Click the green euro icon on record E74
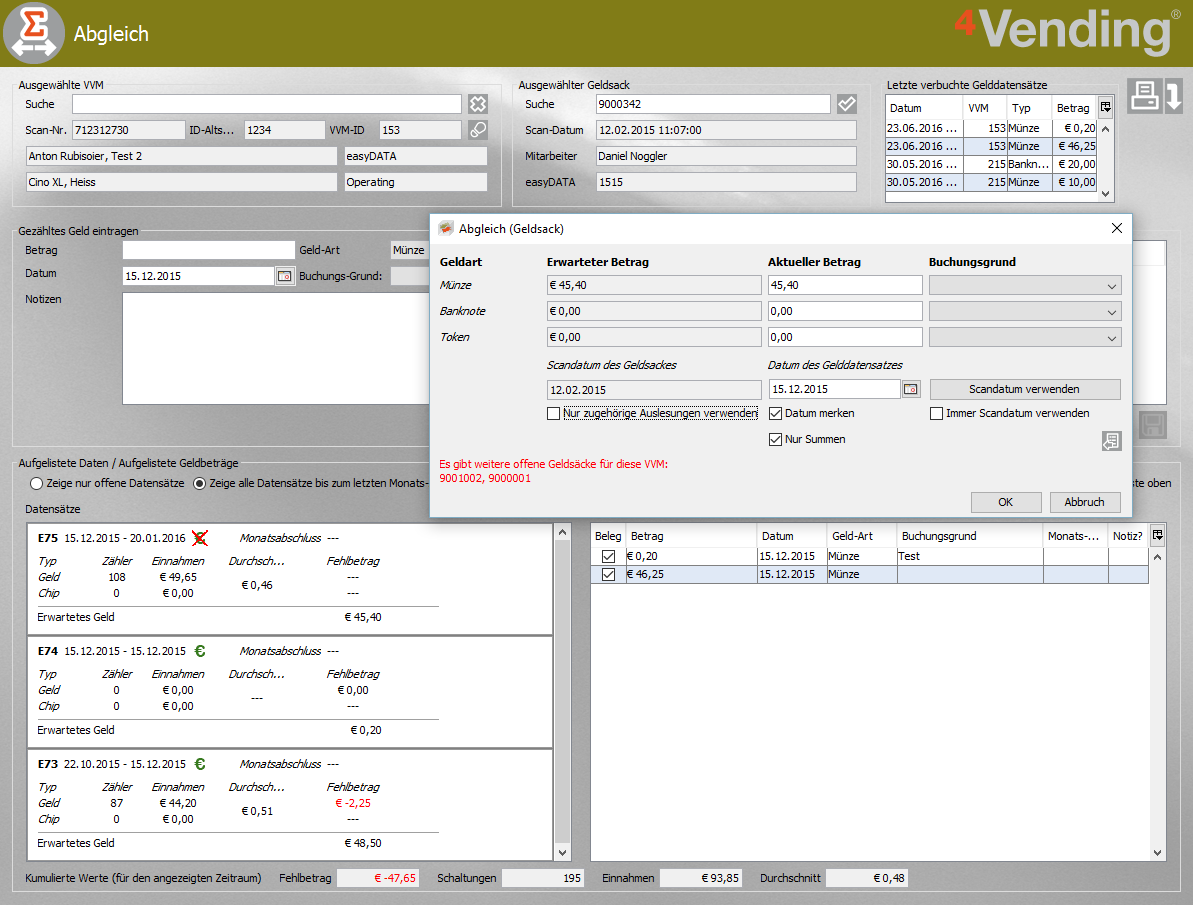Viewport: 1193px width, 905px height. tap(200, 651)
